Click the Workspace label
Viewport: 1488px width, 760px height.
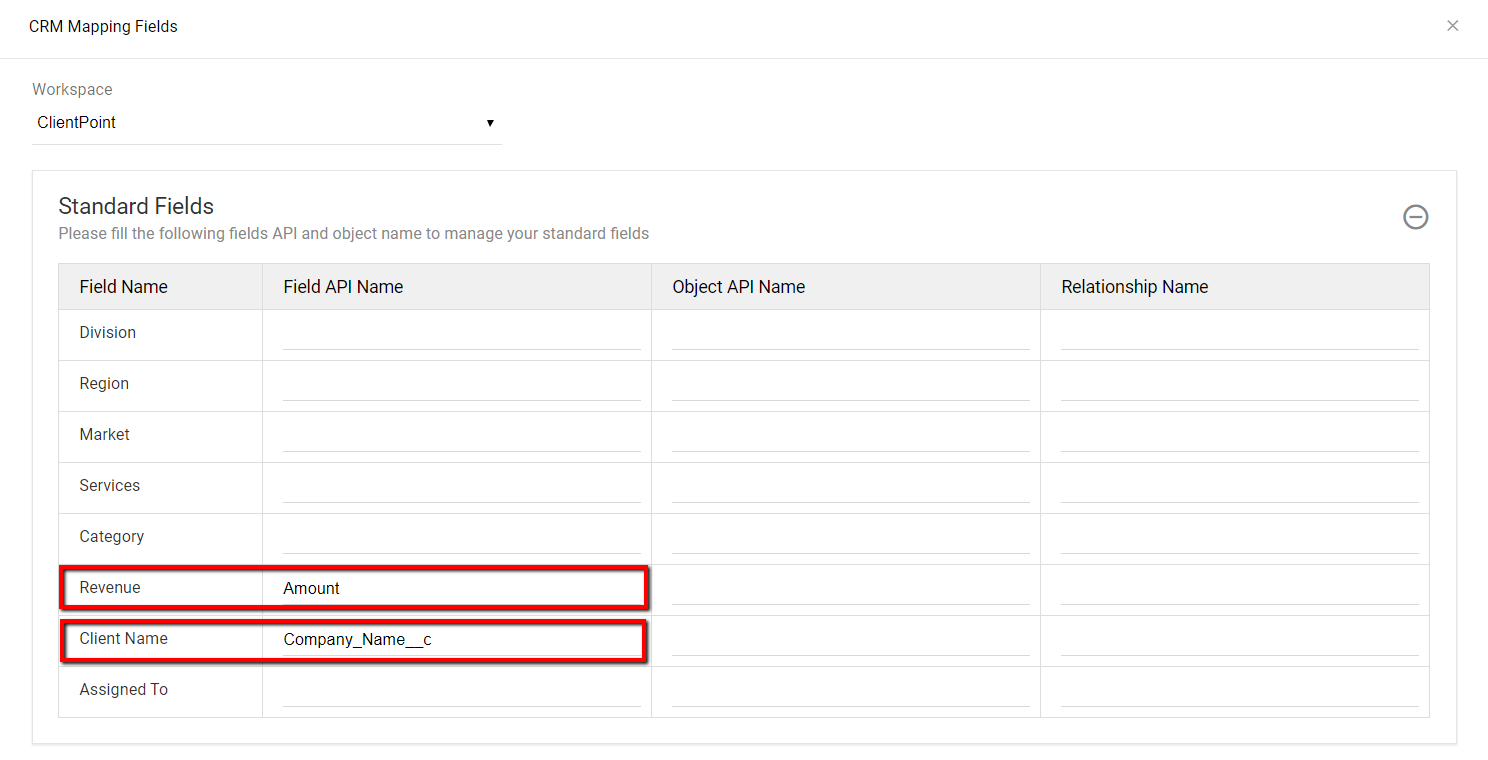[x=72, y=90]
